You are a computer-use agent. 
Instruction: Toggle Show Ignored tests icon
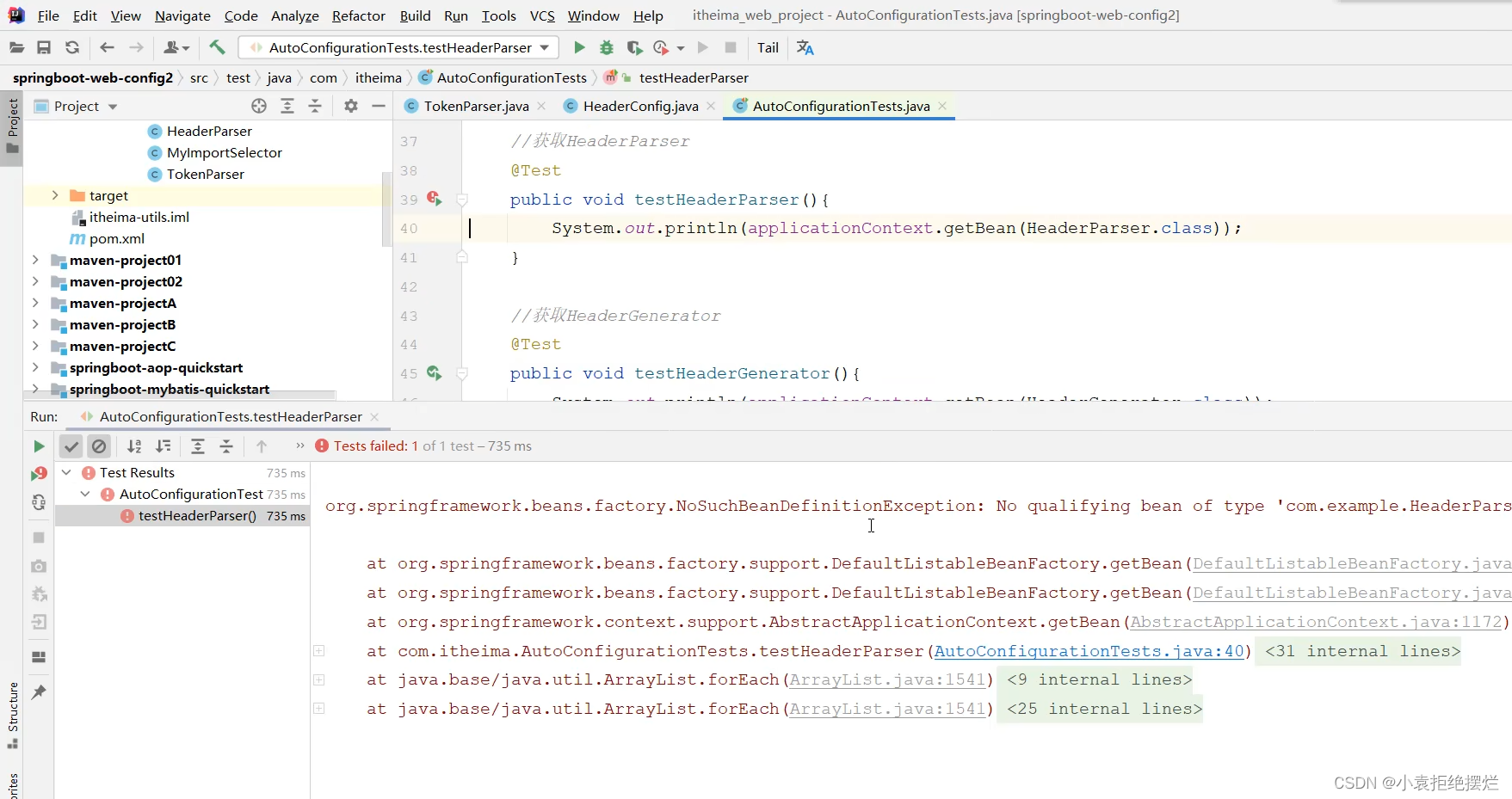click(99, 446)
